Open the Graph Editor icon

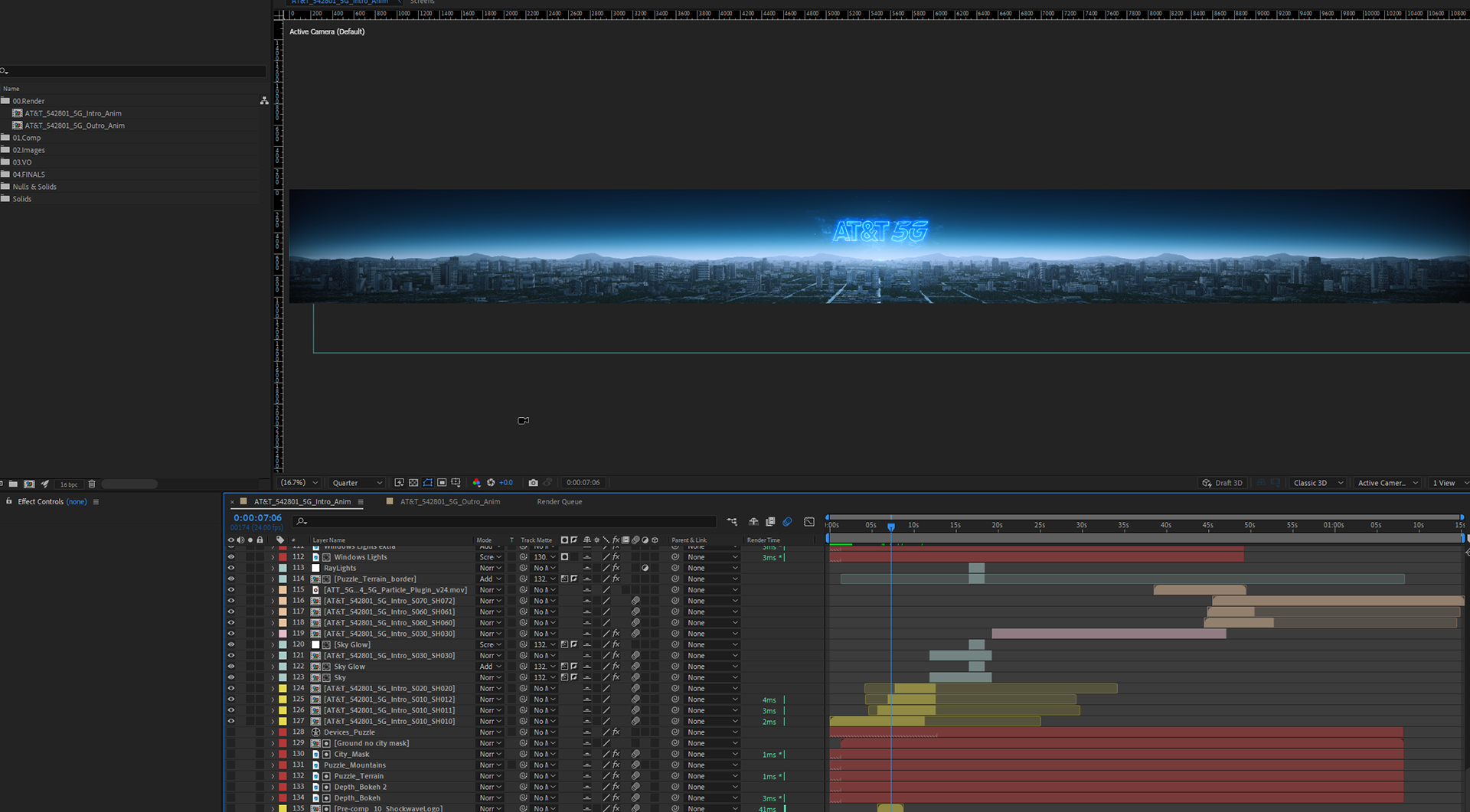(x=809, y=522)
